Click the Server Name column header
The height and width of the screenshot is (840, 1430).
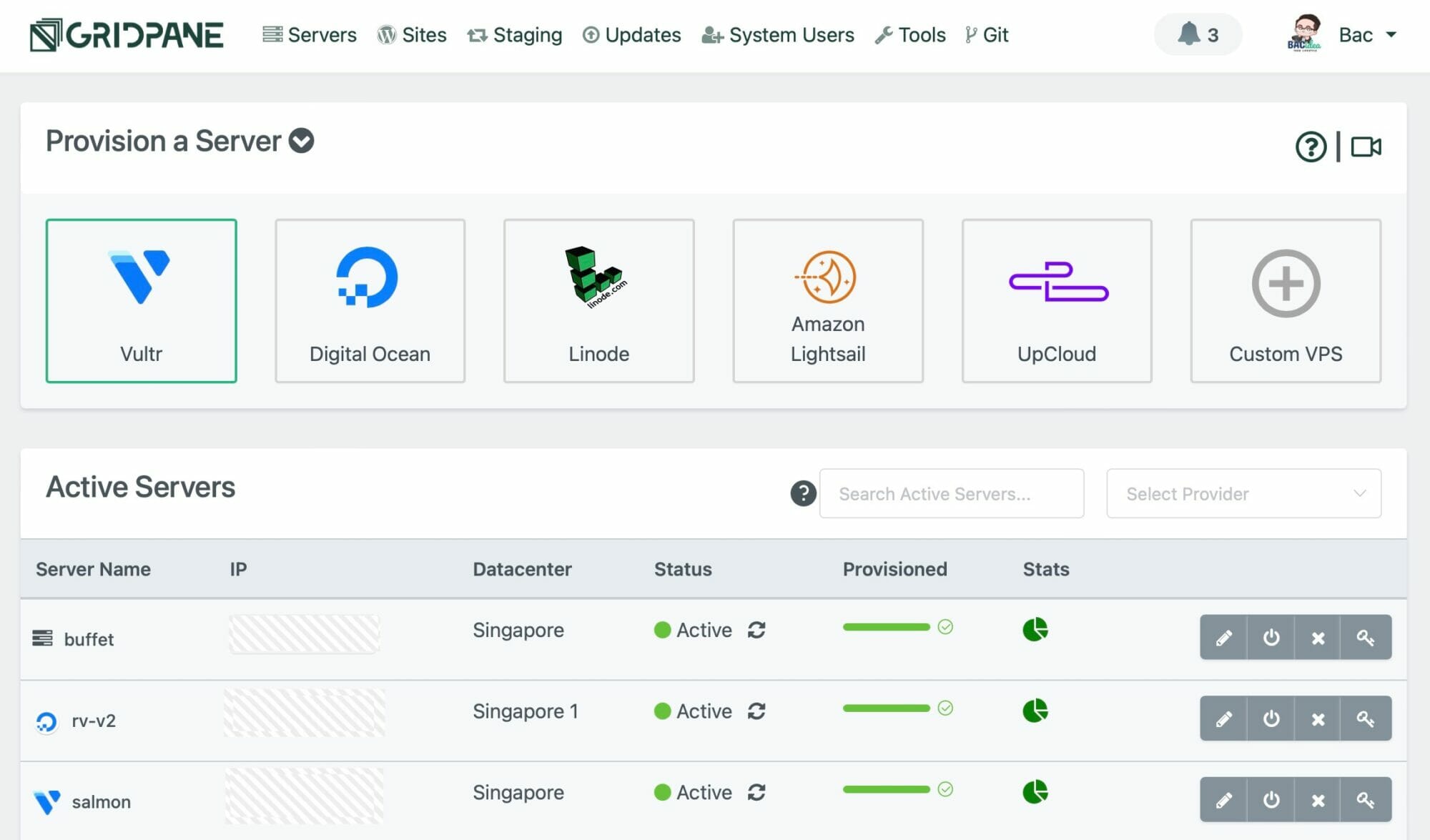(x=93, y=569)
